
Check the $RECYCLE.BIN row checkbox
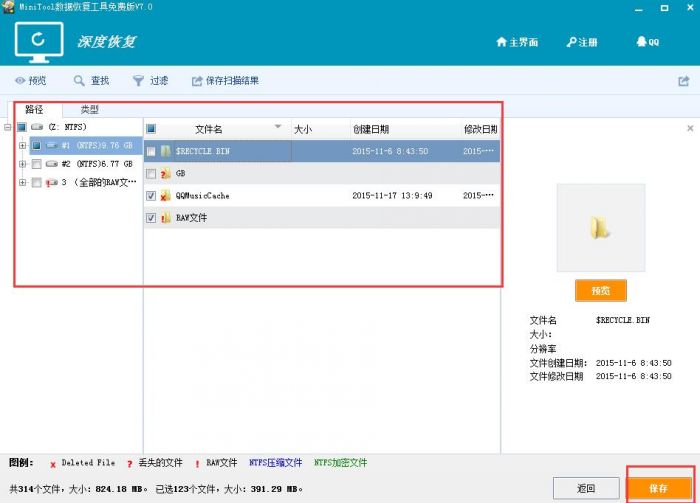pos(151,151)
